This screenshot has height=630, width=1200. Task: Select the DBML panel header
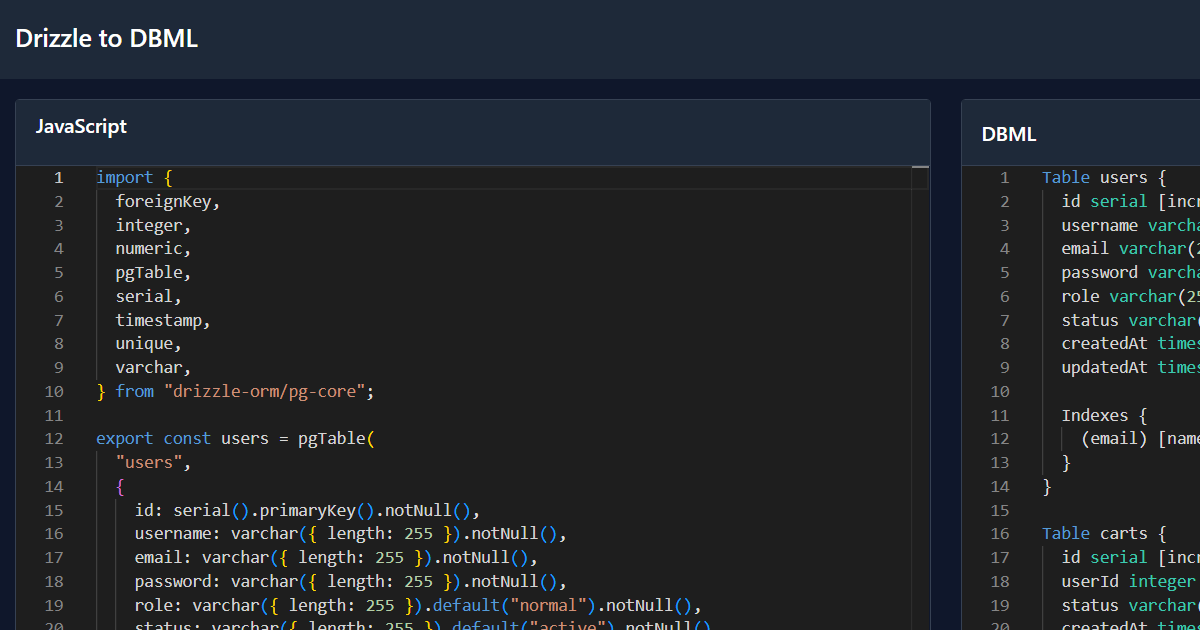[x=1009, y=134]
